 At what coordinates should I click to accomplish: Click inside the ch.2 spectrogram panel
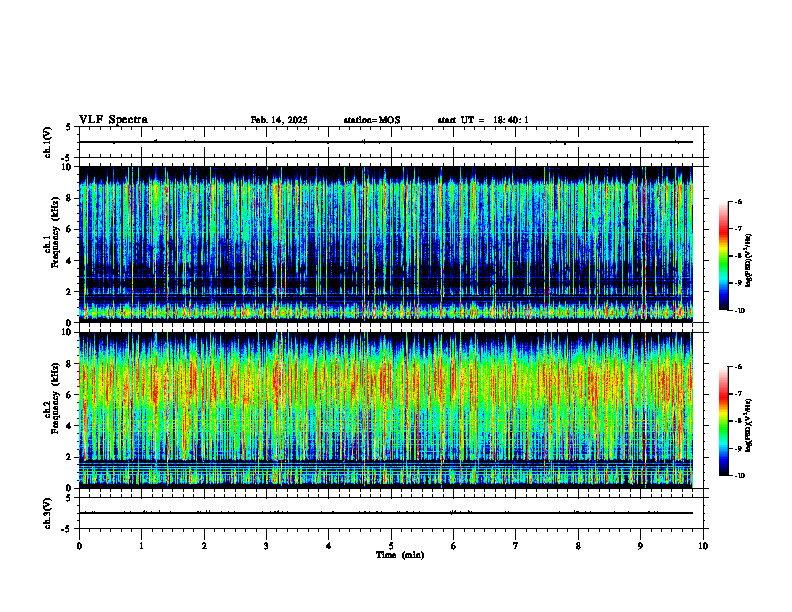pos(385,410)
